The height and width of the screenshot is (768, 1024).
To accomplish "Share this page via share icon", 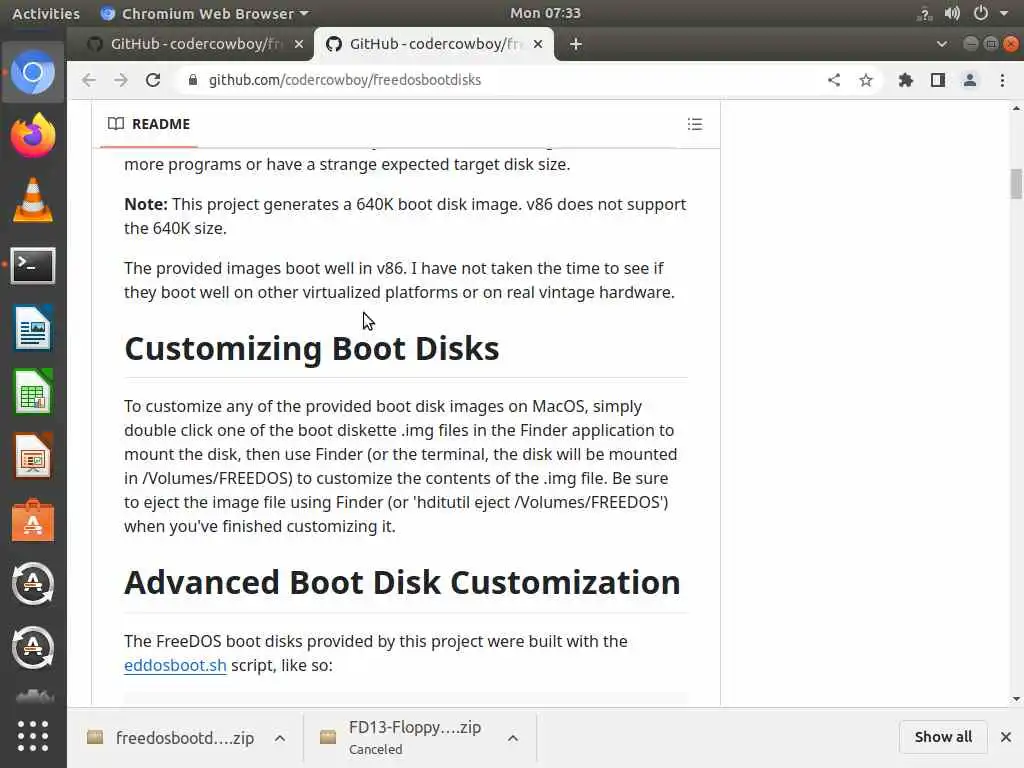I will 834,80.
